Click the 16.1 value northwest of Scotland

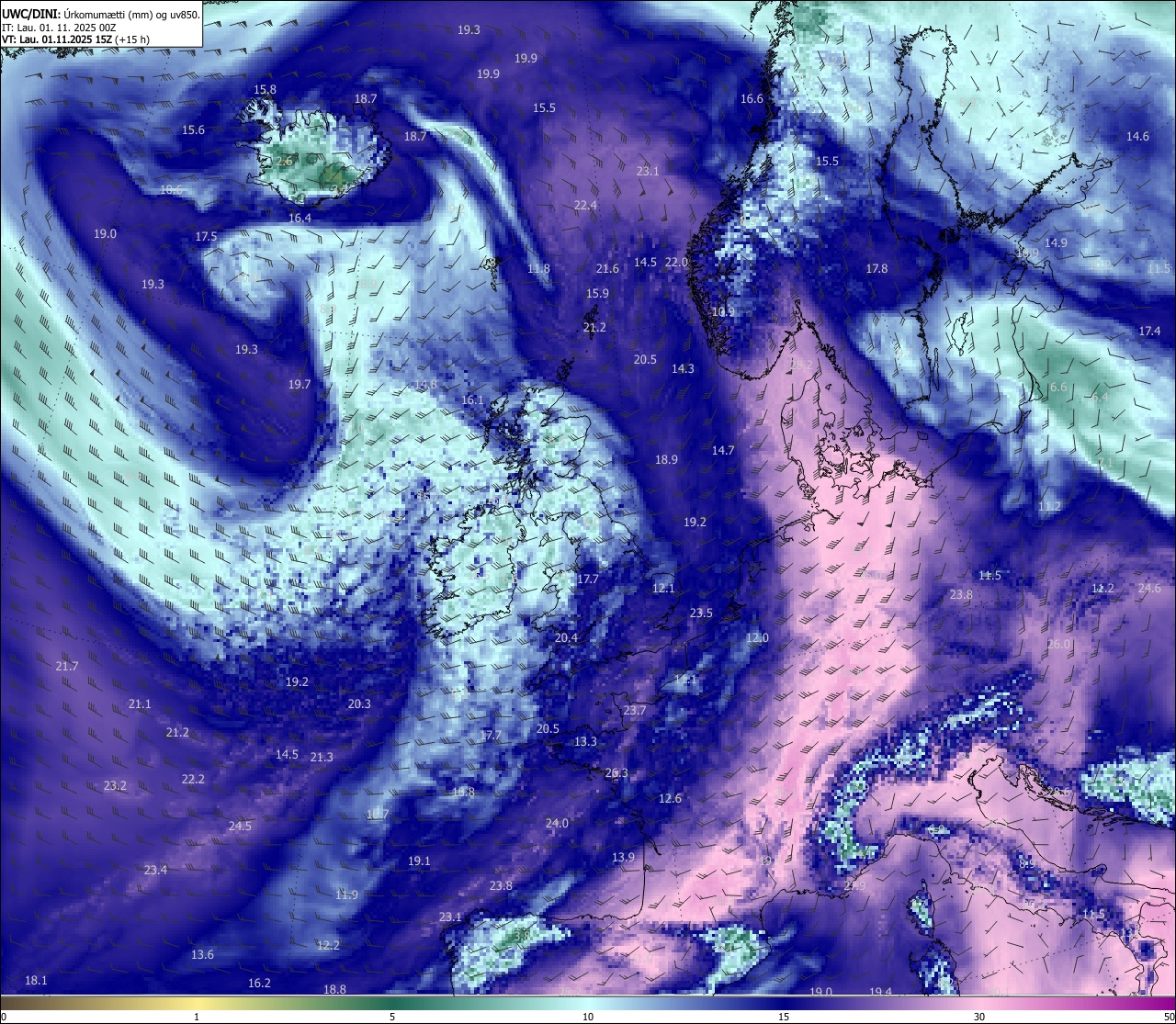(x=472, y=399)
